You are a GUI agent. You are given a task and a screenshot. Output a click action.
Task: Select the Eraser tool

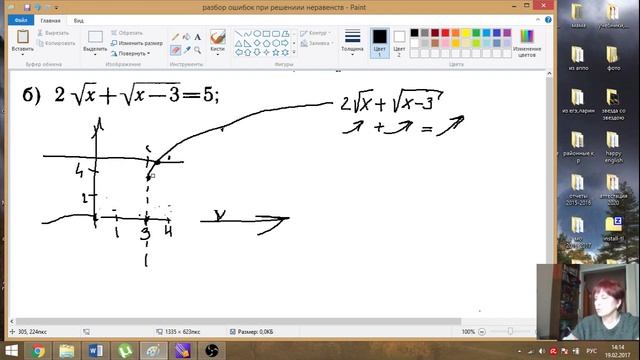tap(176, 50)
